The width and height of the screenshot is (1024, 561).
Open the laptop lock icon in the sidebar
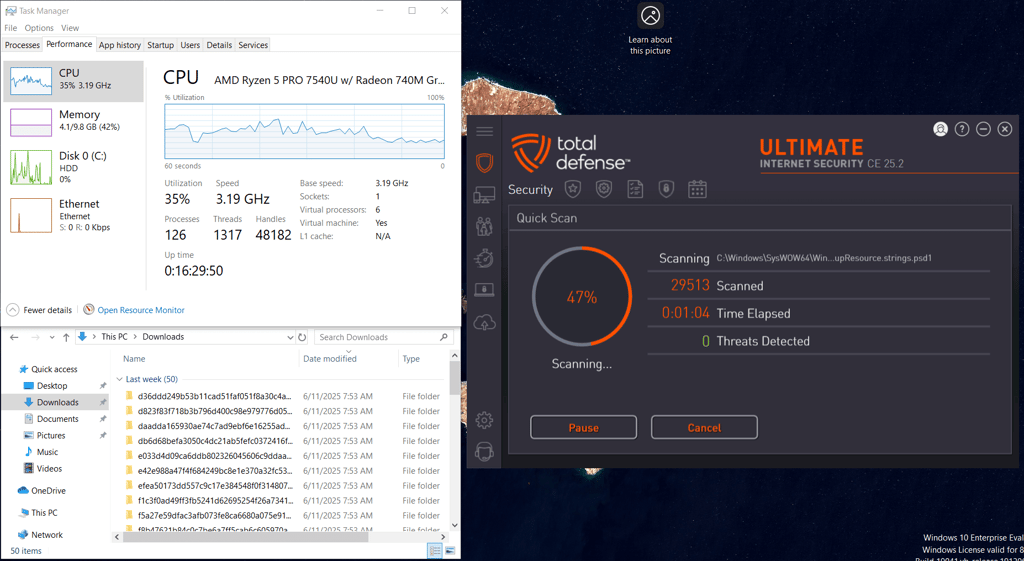click(484, 289)
